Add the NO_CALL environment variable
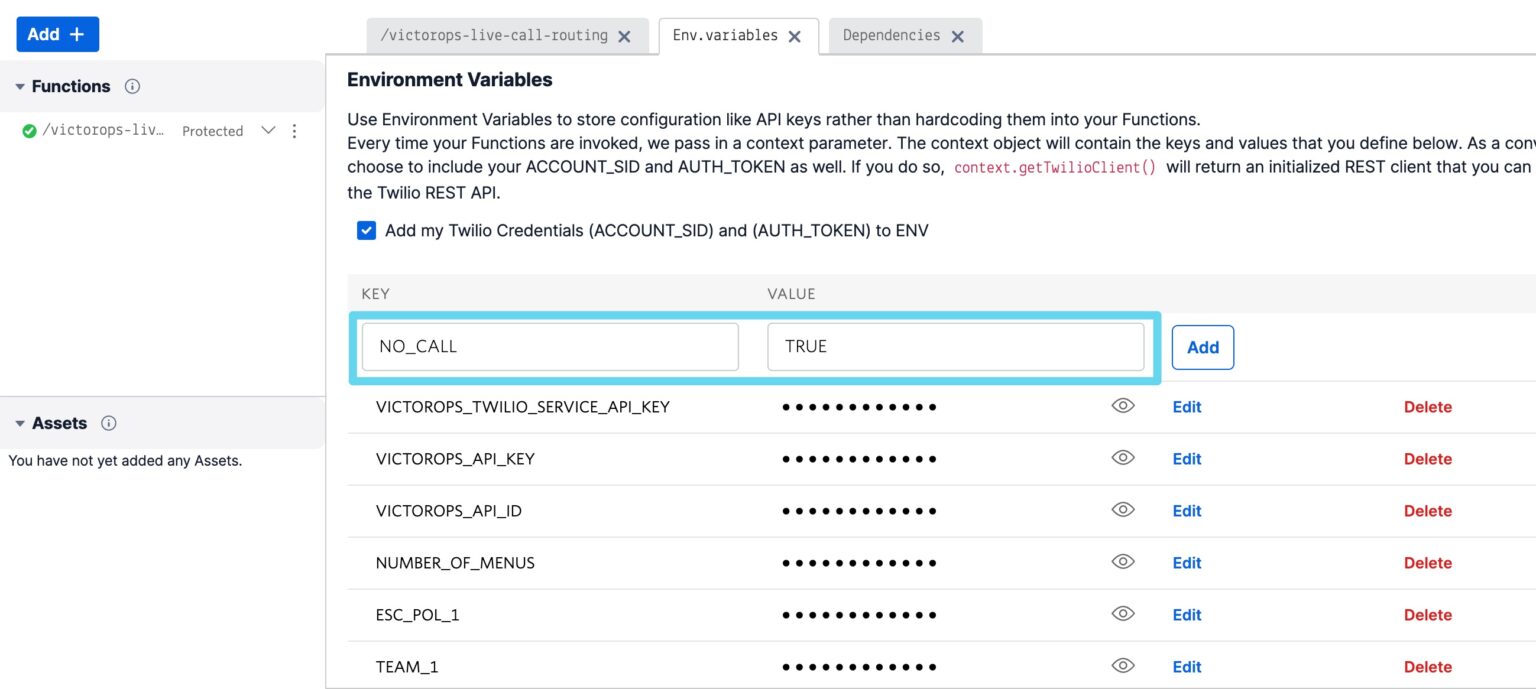 coord(1202,347)
